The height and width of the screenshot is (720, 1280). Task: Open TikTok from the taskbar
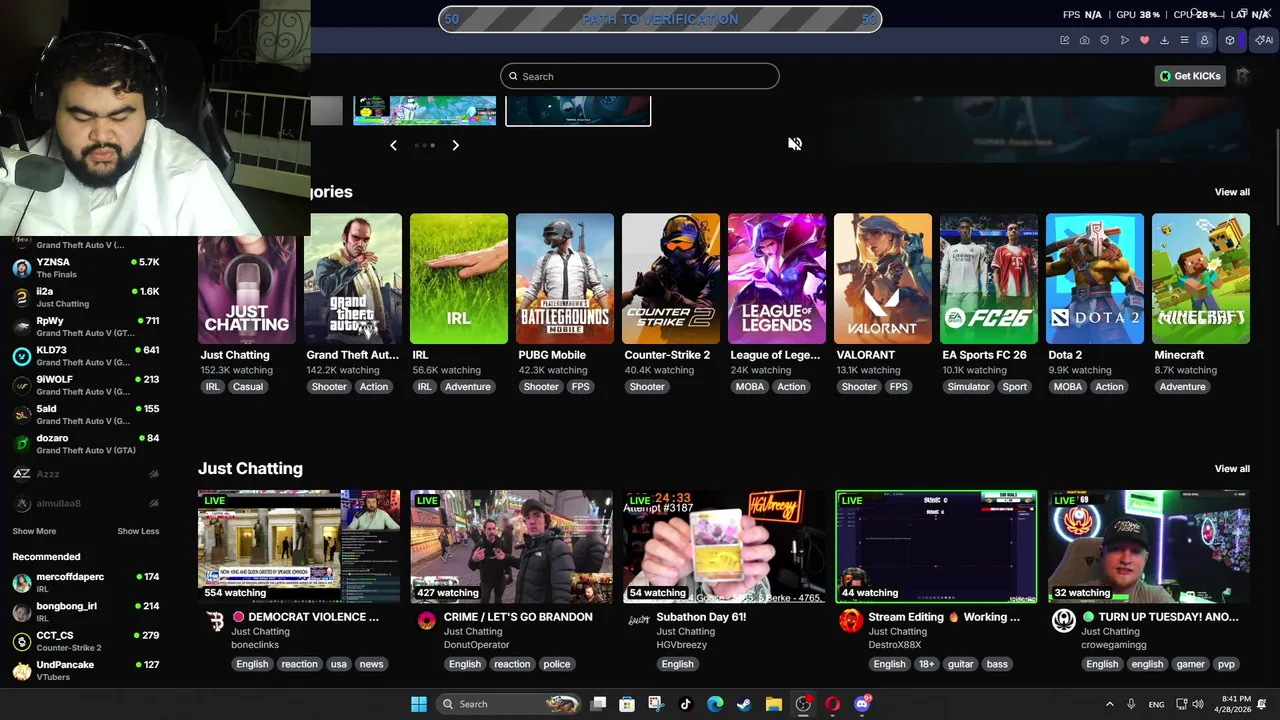(x=685, y=704)
